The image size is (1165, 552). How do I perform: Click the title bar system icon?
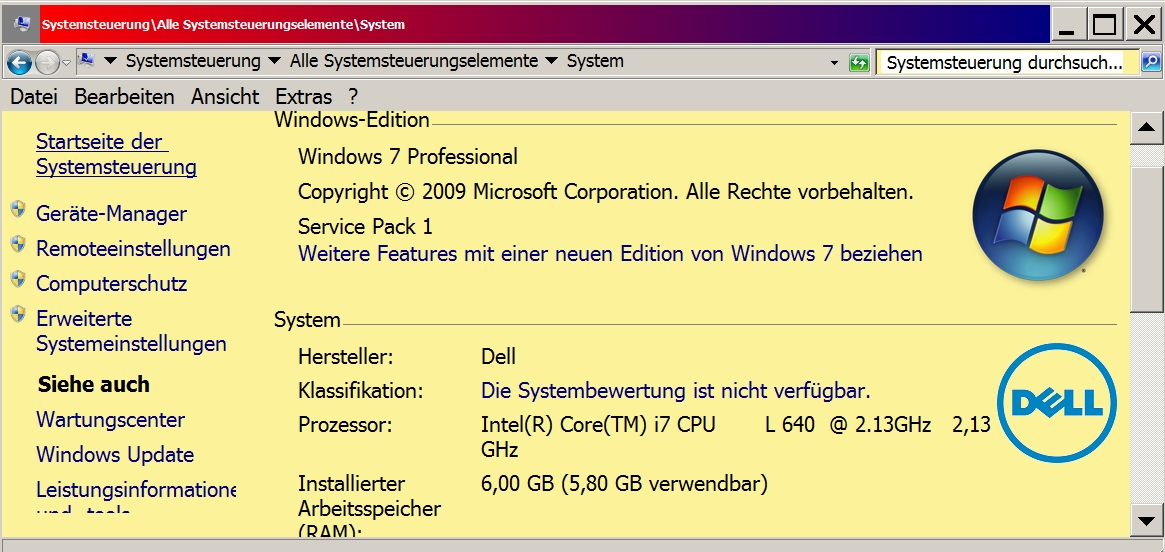tap(22, 24)
